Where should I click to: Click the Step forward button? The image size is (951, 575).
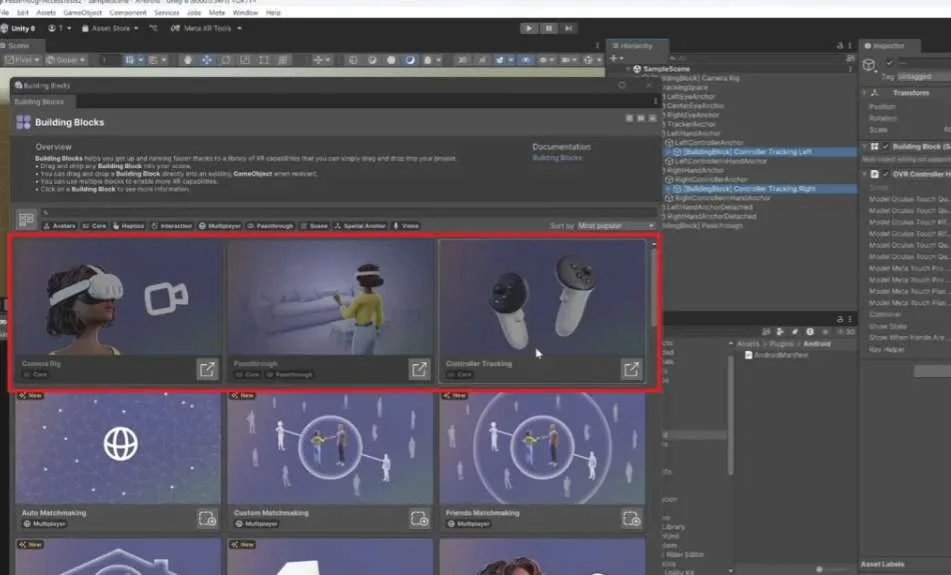(x=568, y=29)
